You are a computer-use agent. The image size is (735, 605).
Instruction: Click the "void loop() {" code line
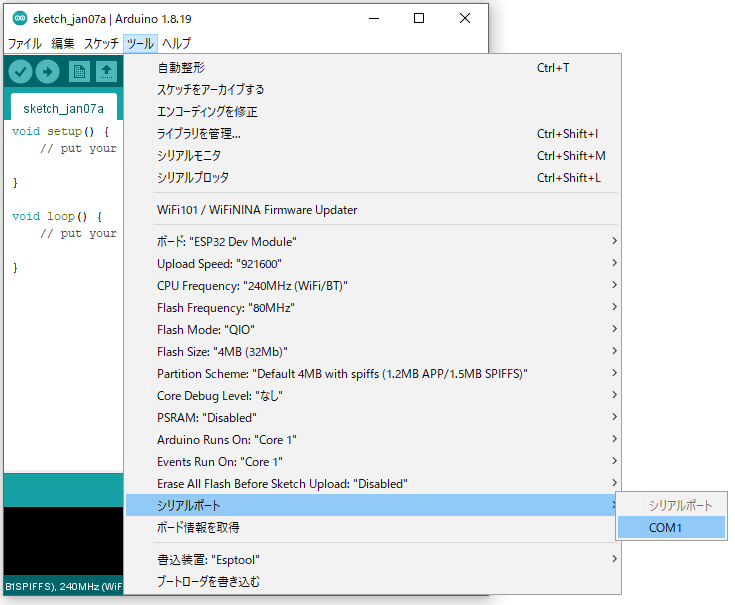point(57,216)
